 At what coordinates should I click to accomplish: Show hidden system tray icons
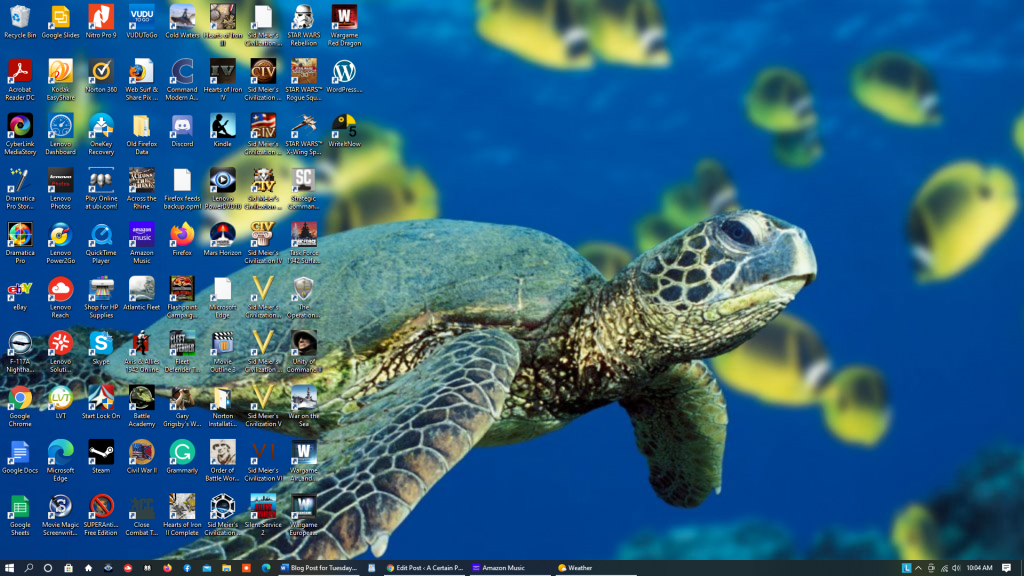click(919, 568)
